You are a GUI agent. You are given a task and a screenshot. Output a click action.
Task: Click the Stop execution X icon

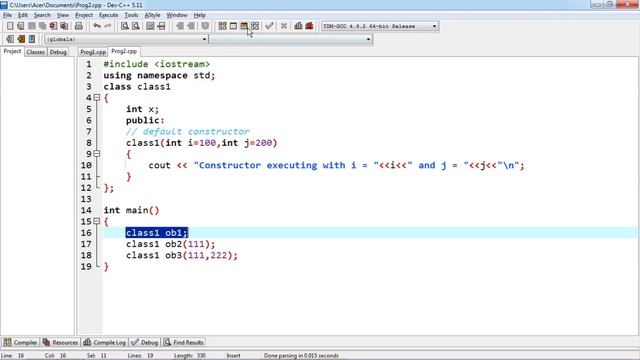coord(284,26)
